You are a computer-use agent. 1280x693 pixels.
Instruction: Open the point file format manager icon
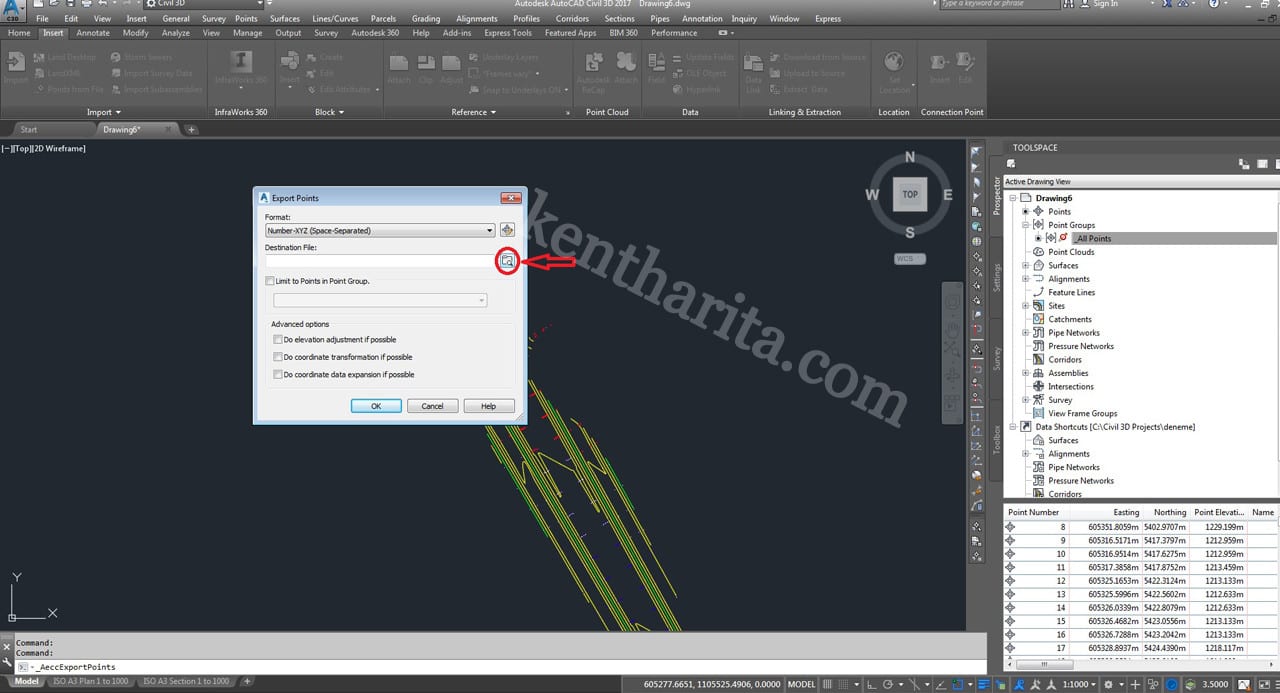tap(507, 231)
